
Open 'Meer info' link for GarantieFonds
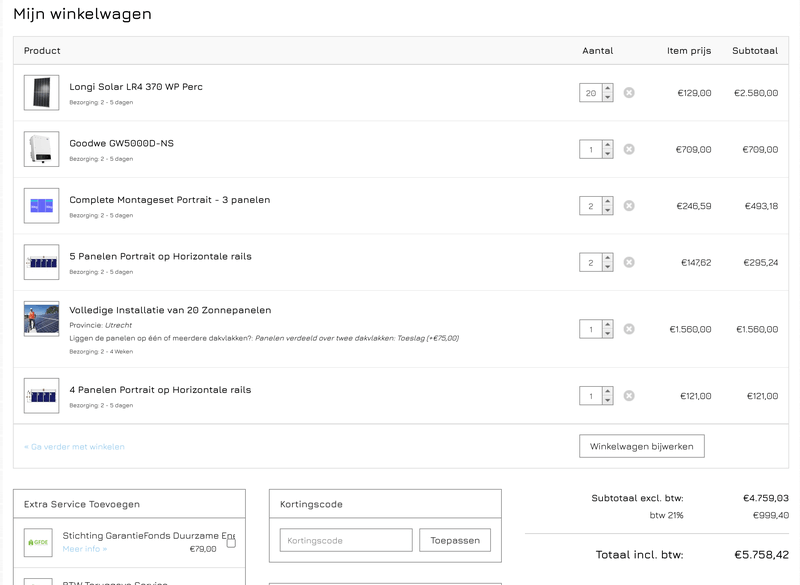pyautogui.click(x=84, y=549)
